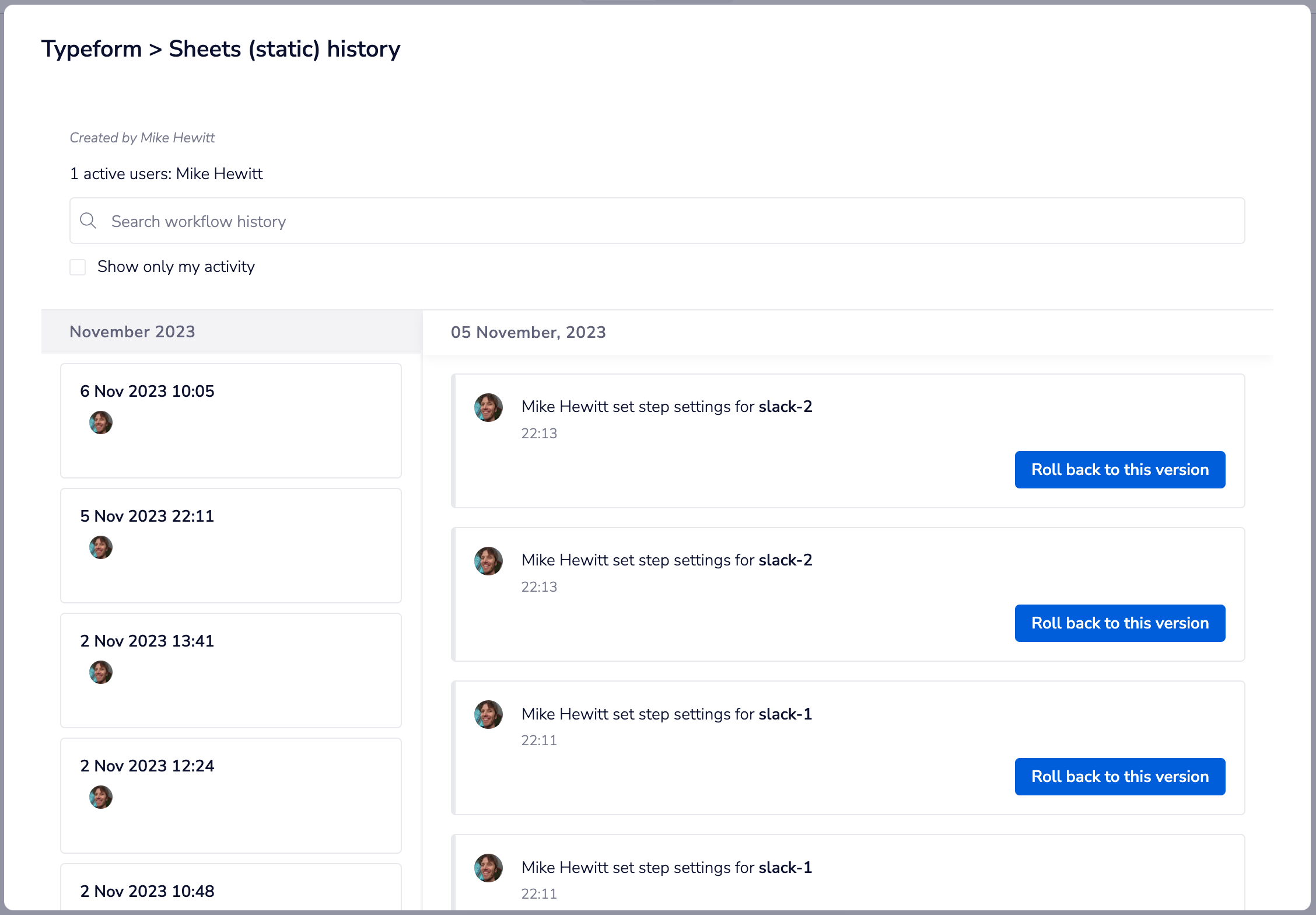1316x915 pixels.
Task: Roll back to the topmost slack-2 version
Action: tap(1119, 469)
